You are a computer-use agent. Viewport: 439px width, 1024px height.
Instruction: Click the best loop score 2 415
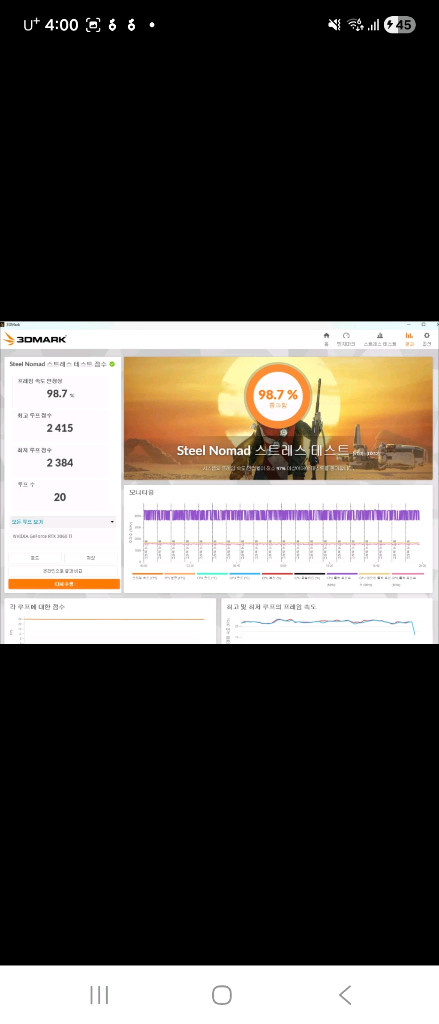click(59, 428)
